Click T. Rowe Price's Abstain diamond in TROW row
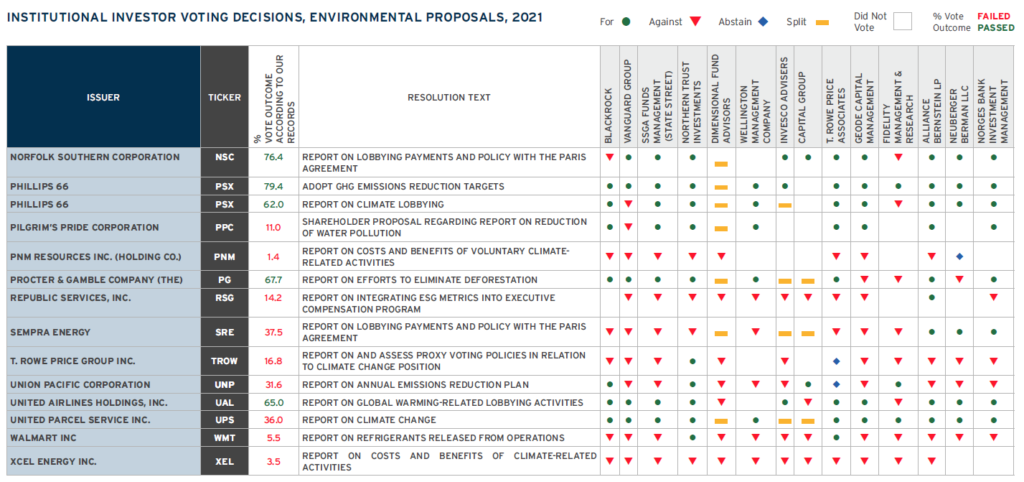Viewport: 1024px width, 482px height. pos(835,361)
